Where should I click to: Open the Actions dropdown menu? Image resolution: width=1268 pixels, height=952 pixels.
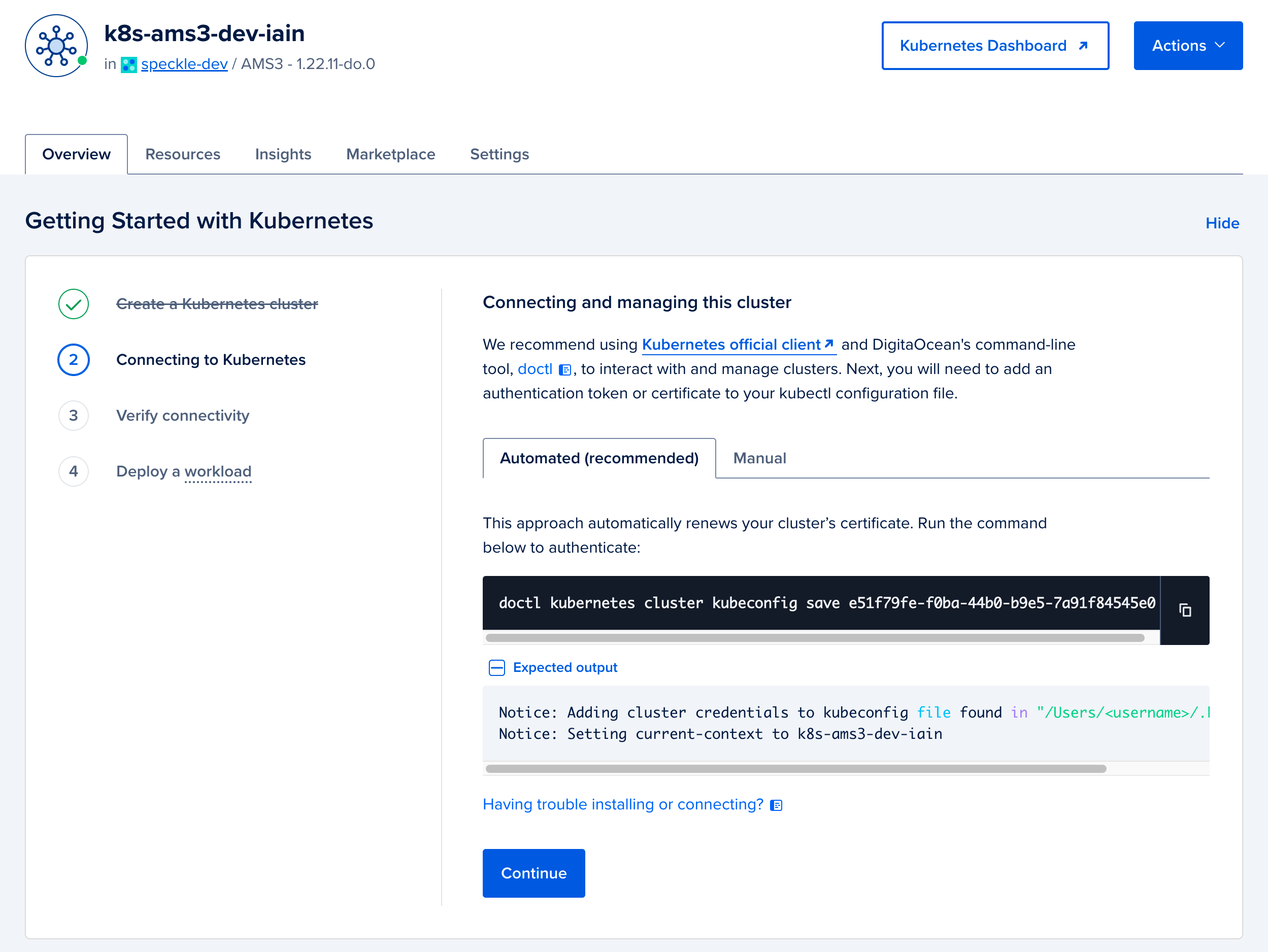(1188, 46)
